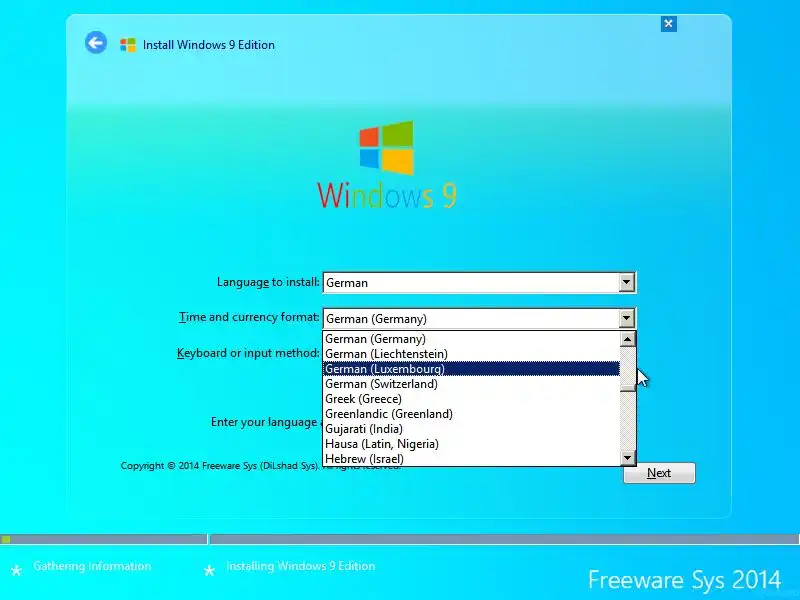800x600 pixels.
Task: Choose German (Switzerland) in the list
Action: click(x=471, y=384)
